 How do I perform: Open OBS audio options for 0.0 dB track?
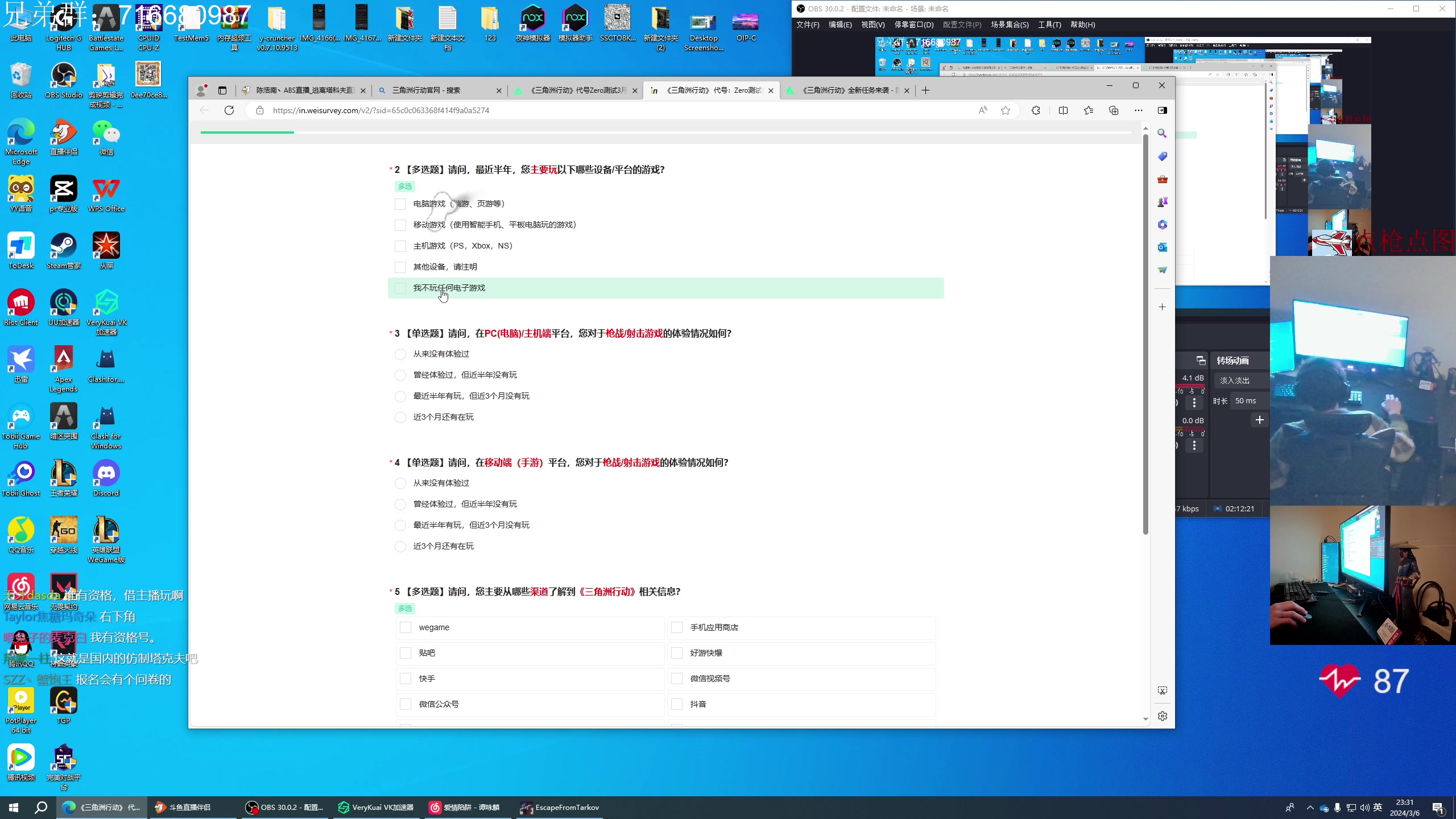click(x=1194, y=445)
